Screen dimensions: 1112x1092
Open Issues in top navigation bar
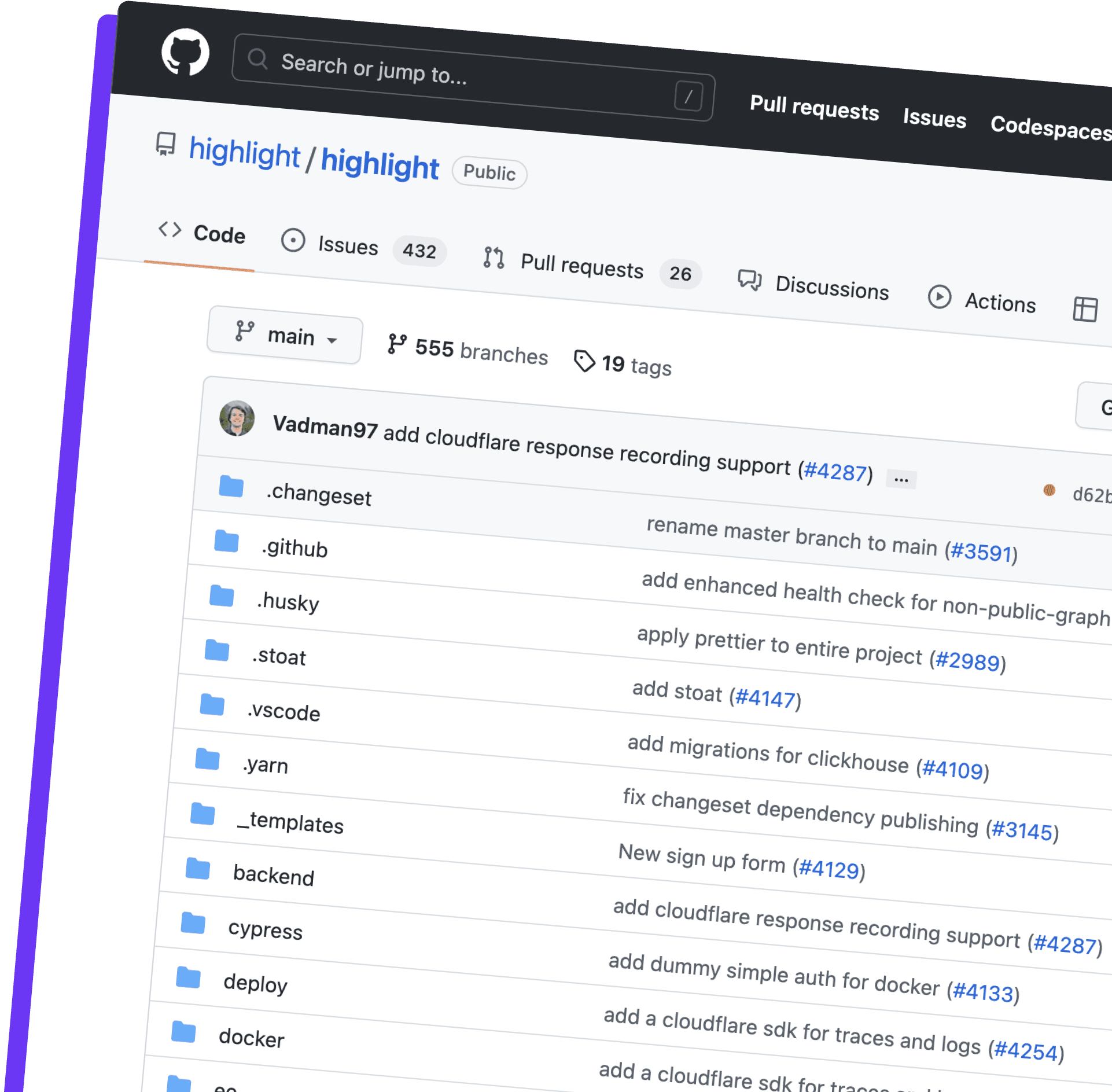point(934,118)
